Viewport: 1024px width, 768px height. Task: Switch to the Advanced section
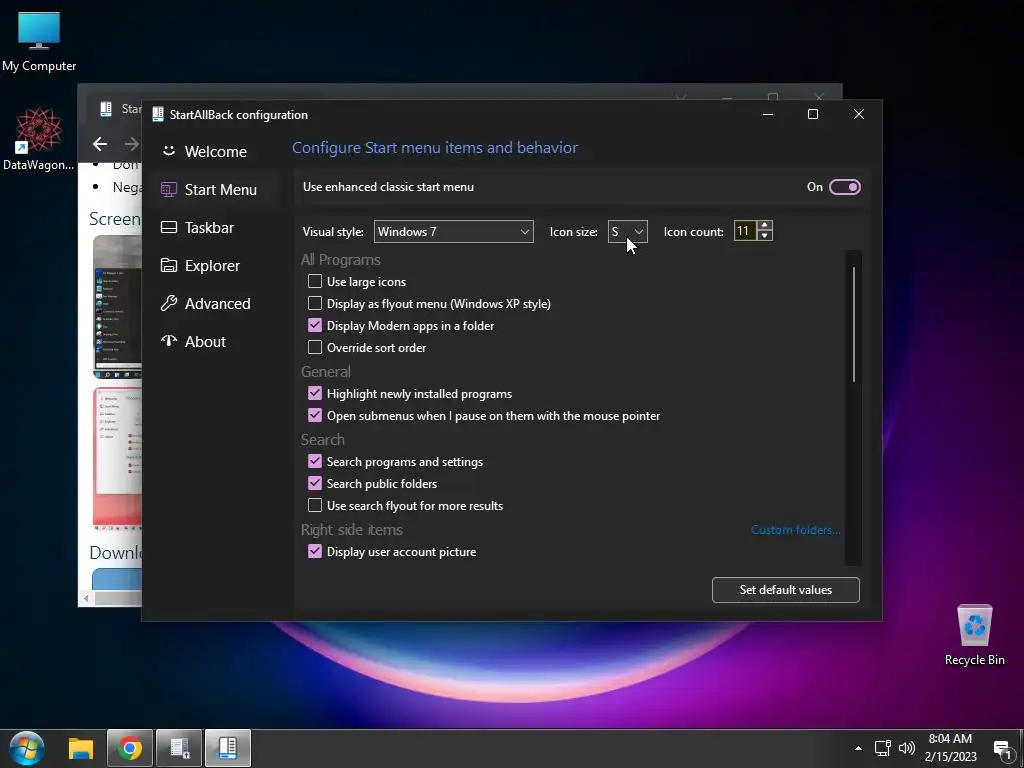coord(217,304)
